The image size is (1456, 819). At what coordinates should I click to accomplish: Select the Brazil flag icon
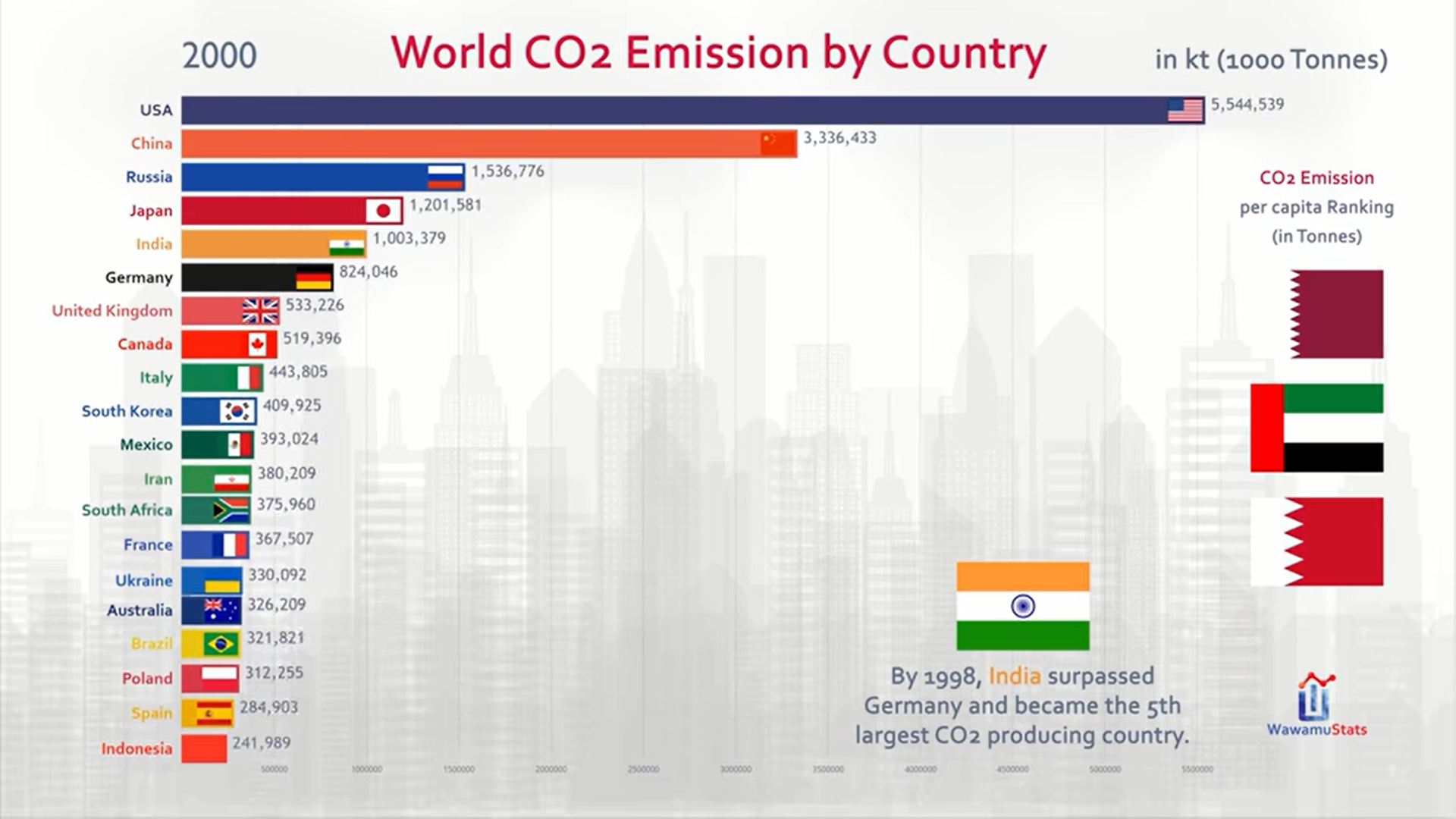[221, 644]
